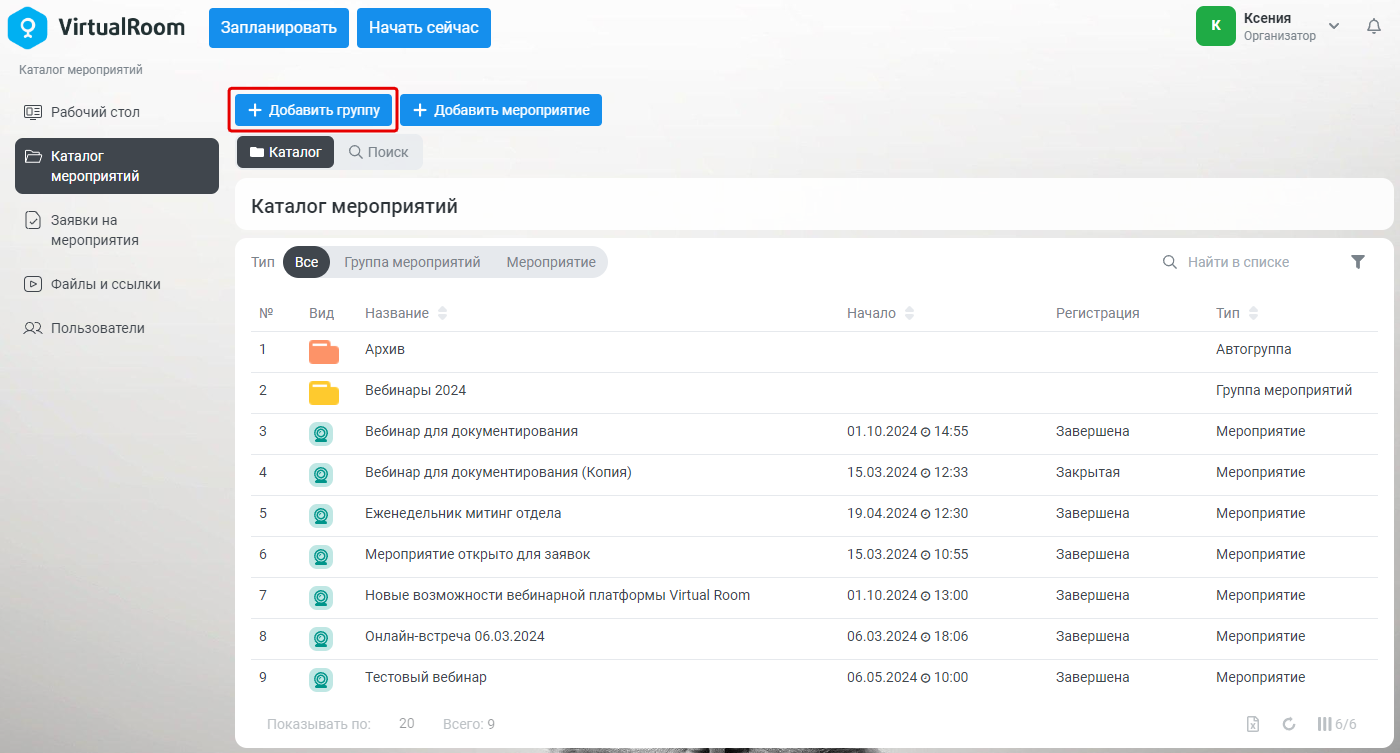The image size is (1400, 753).
Task: Click the event icon for Онлайн-встреча 06.03.2024
Action: 321,638
